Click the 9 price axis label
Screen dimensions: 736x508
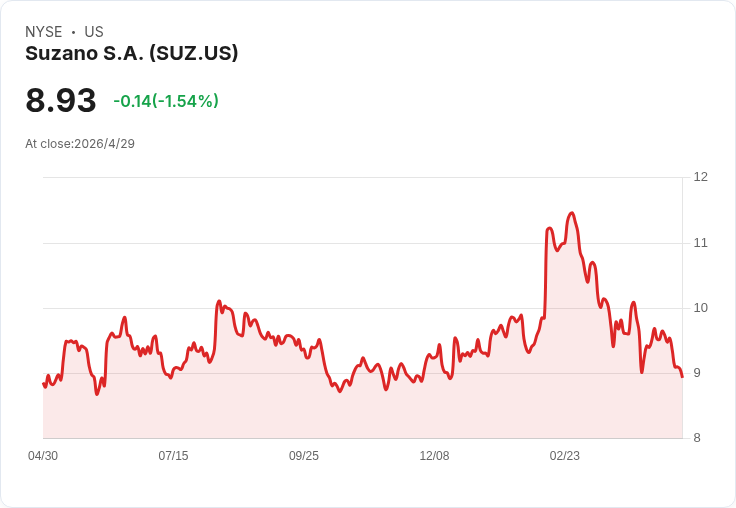(x=697, y=373)
